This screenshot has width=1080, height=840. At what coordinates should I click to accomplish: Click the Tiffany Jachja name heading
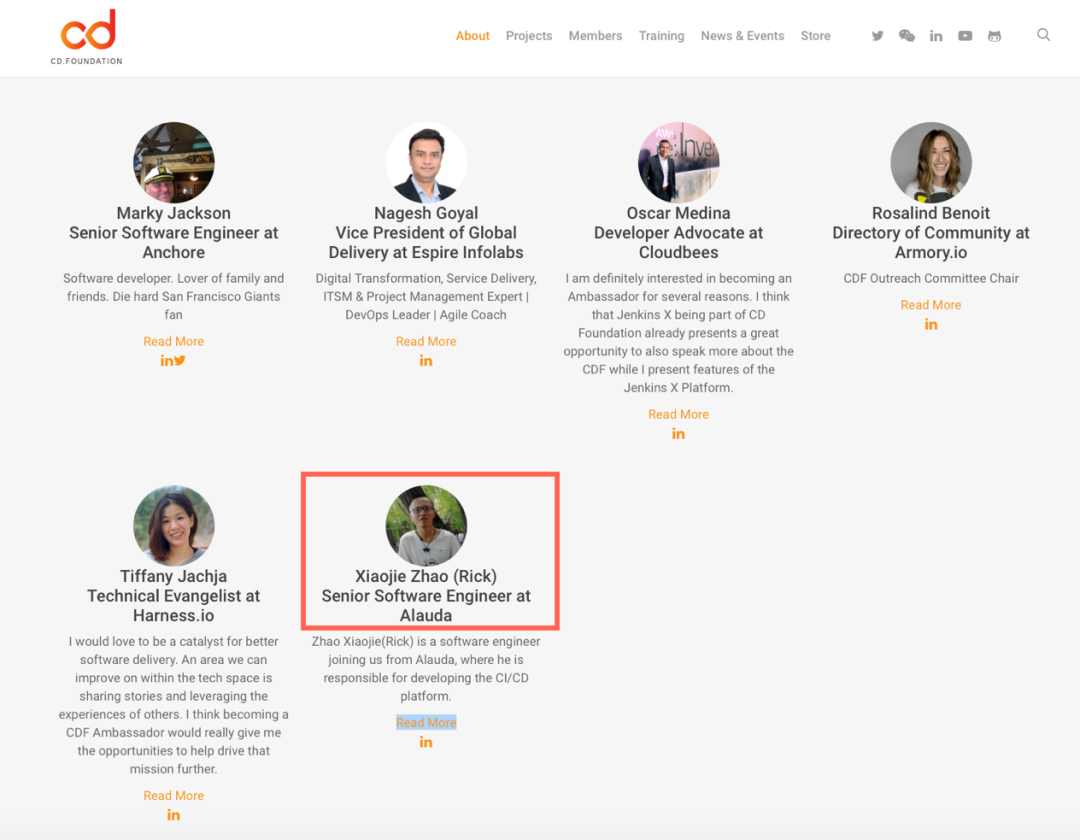(174, 576)
